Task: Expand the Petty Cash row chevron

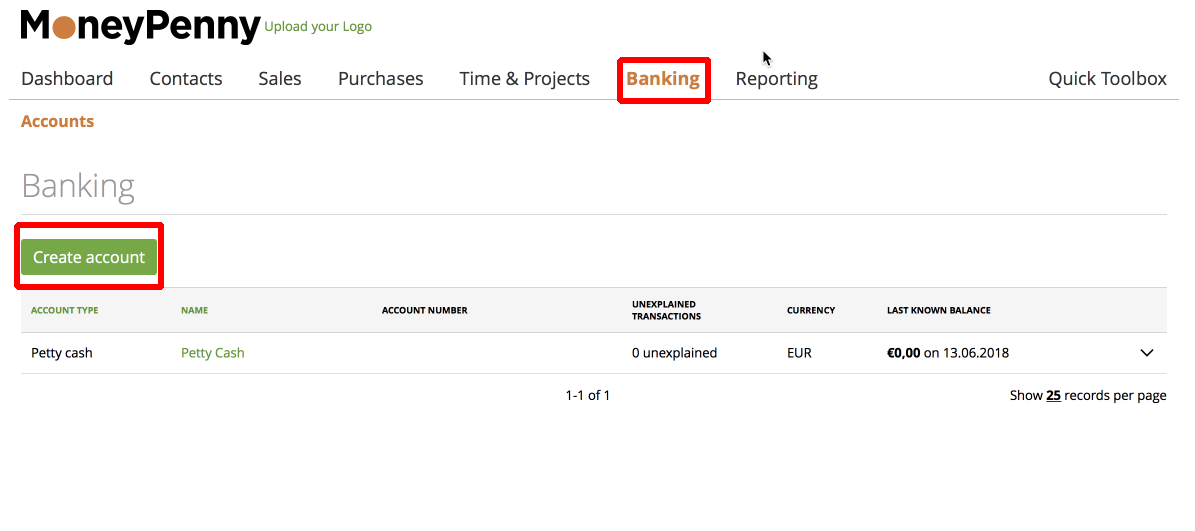Action: click(x=1146, y=353)
